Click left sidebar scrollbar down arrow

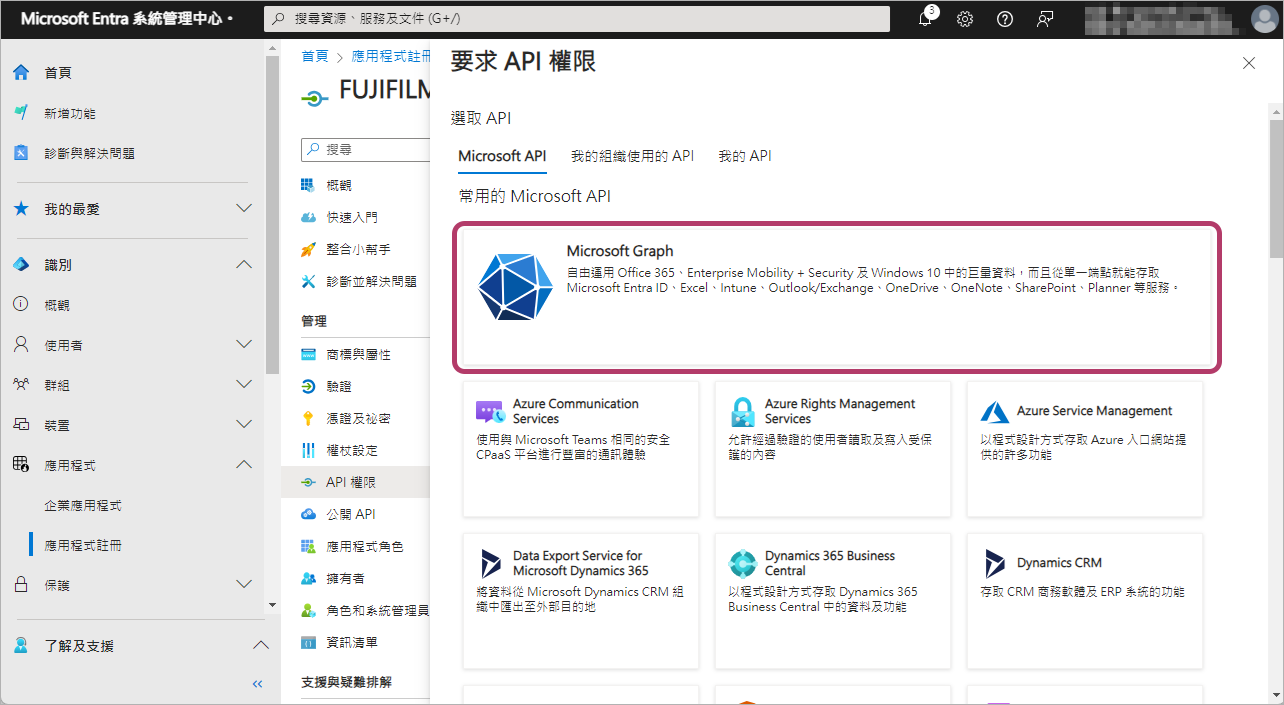273,605
